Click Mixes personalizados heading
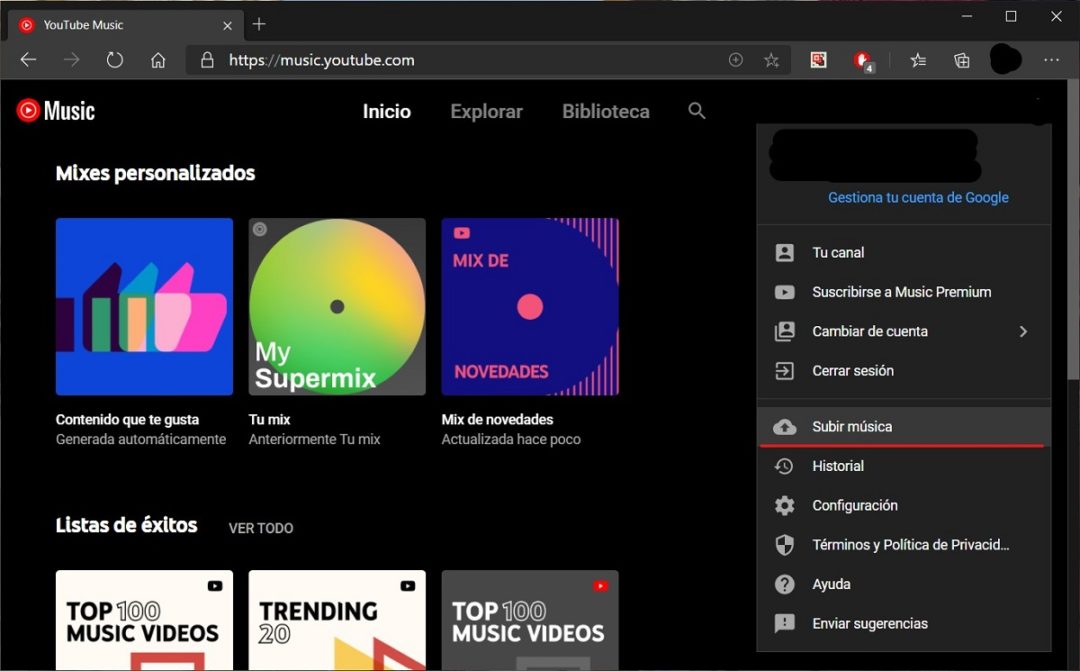 click(155, 173)
